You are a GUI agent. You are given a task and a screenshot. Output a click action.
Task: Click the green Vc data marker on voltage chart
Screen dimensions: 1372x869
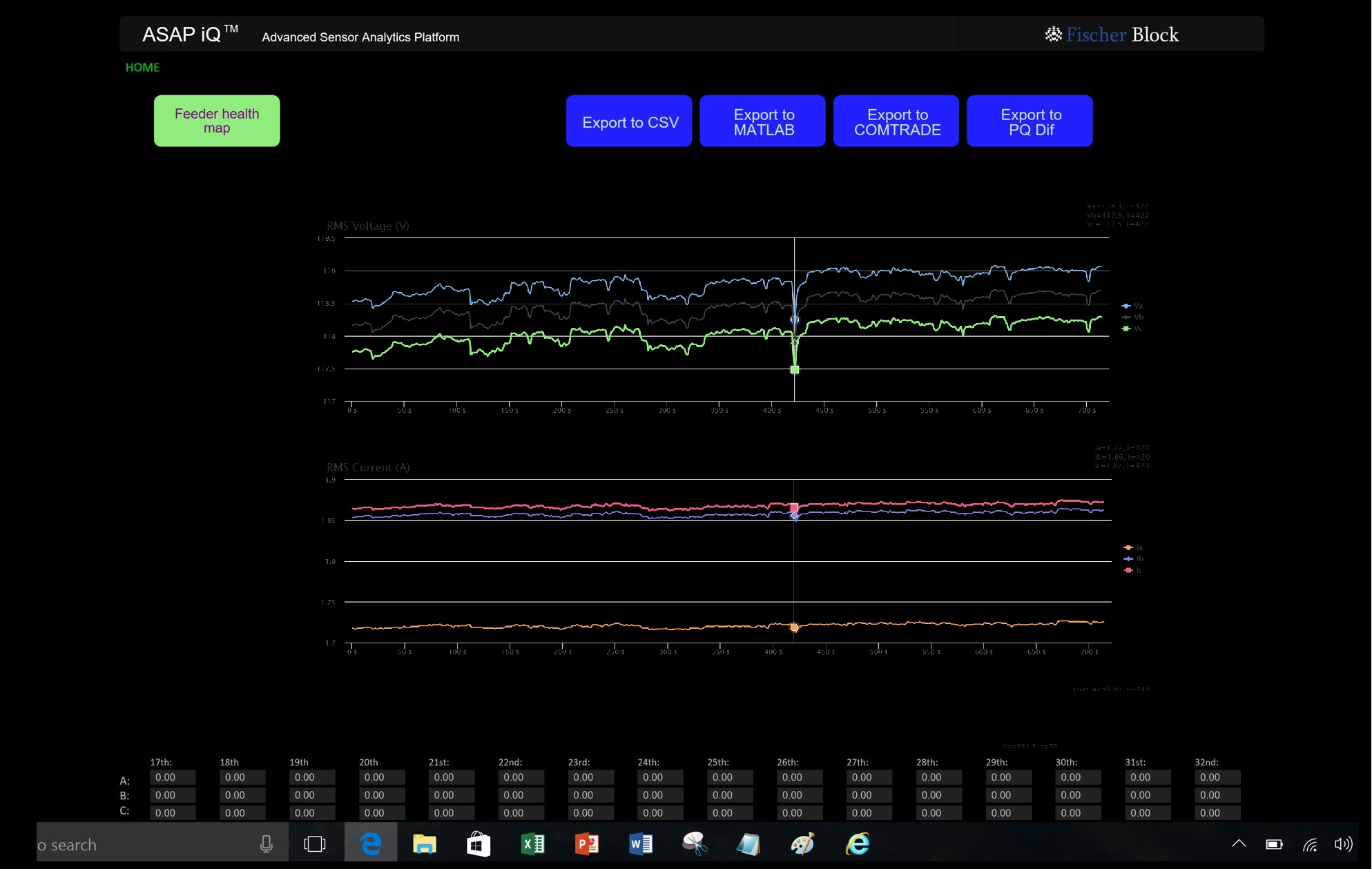tap(795, 370)
